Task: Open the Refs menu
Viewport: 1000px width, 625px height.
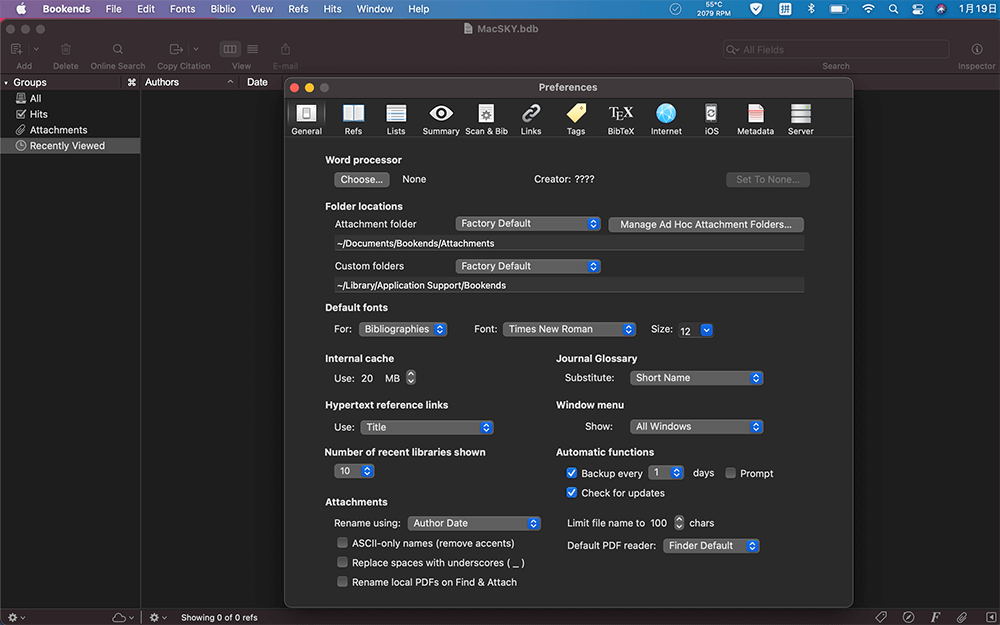Action: click(298, 9)
